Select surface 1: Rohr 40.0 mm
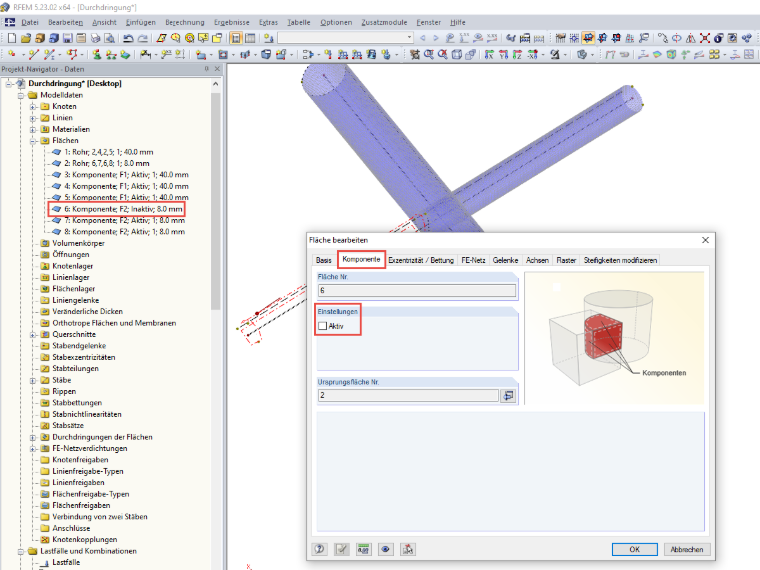 click(x=109, y=152)
